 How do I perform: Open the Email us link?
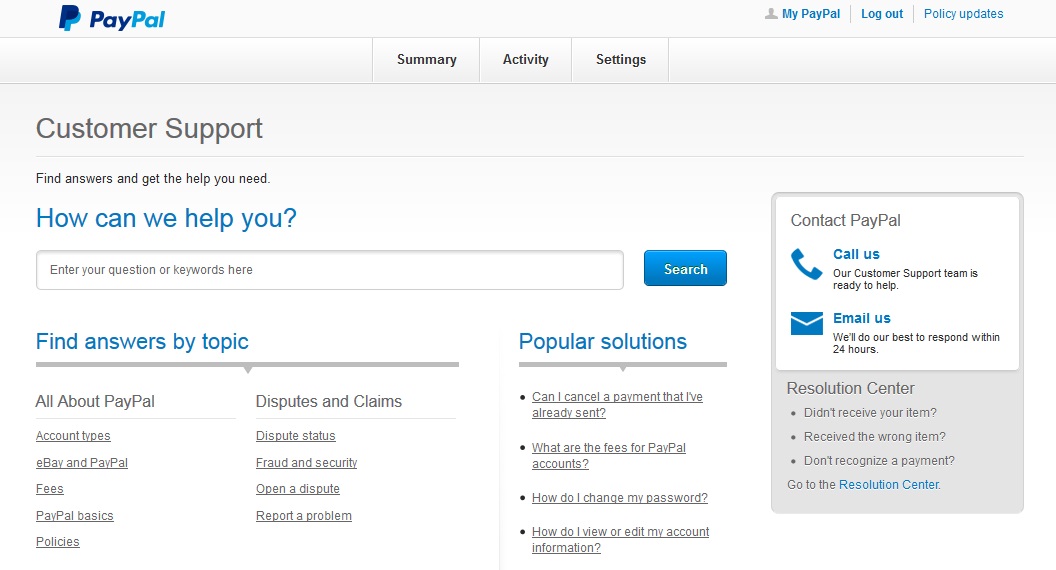(861, 318)
